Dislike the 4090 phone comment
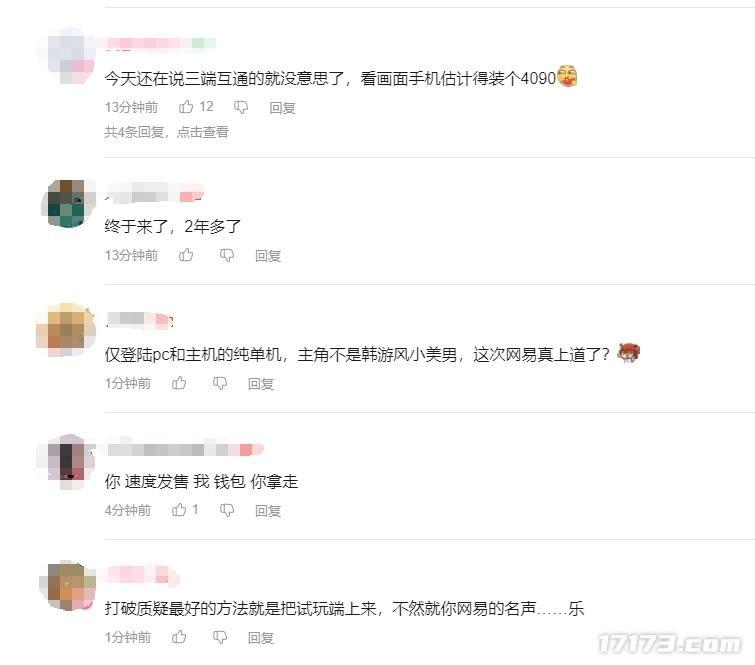The height and width of the screenshot is (665, 755). coord(241,107)
